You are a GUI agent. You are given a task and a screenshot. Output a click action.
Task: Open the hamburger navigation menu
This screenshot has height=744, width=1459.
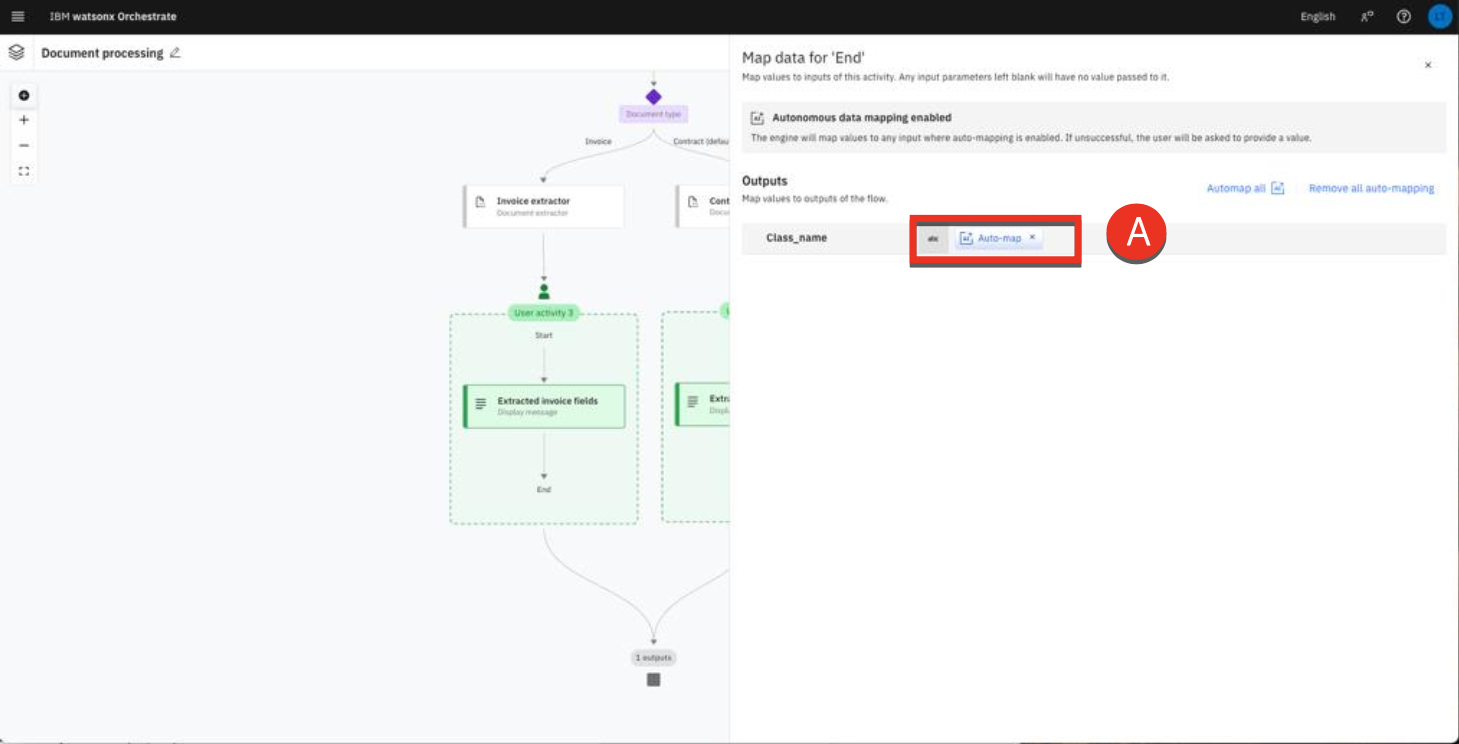[x=17, y=16]
